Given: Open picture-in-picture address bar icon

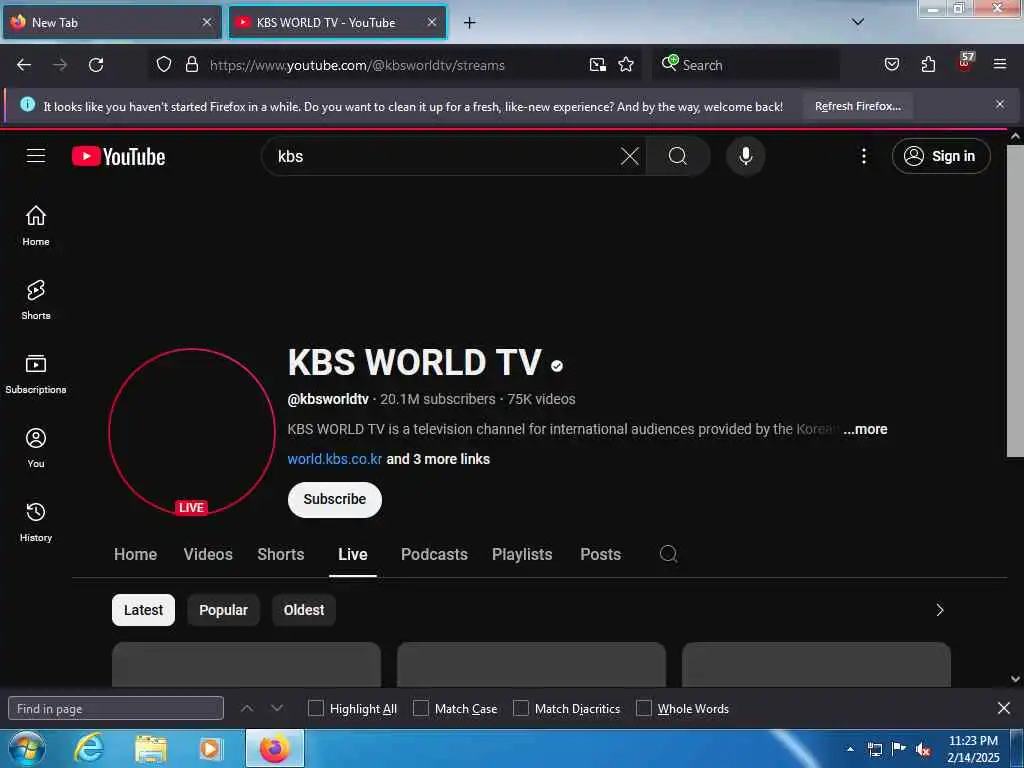Looking at the screenshot, I should coord(598,65).
